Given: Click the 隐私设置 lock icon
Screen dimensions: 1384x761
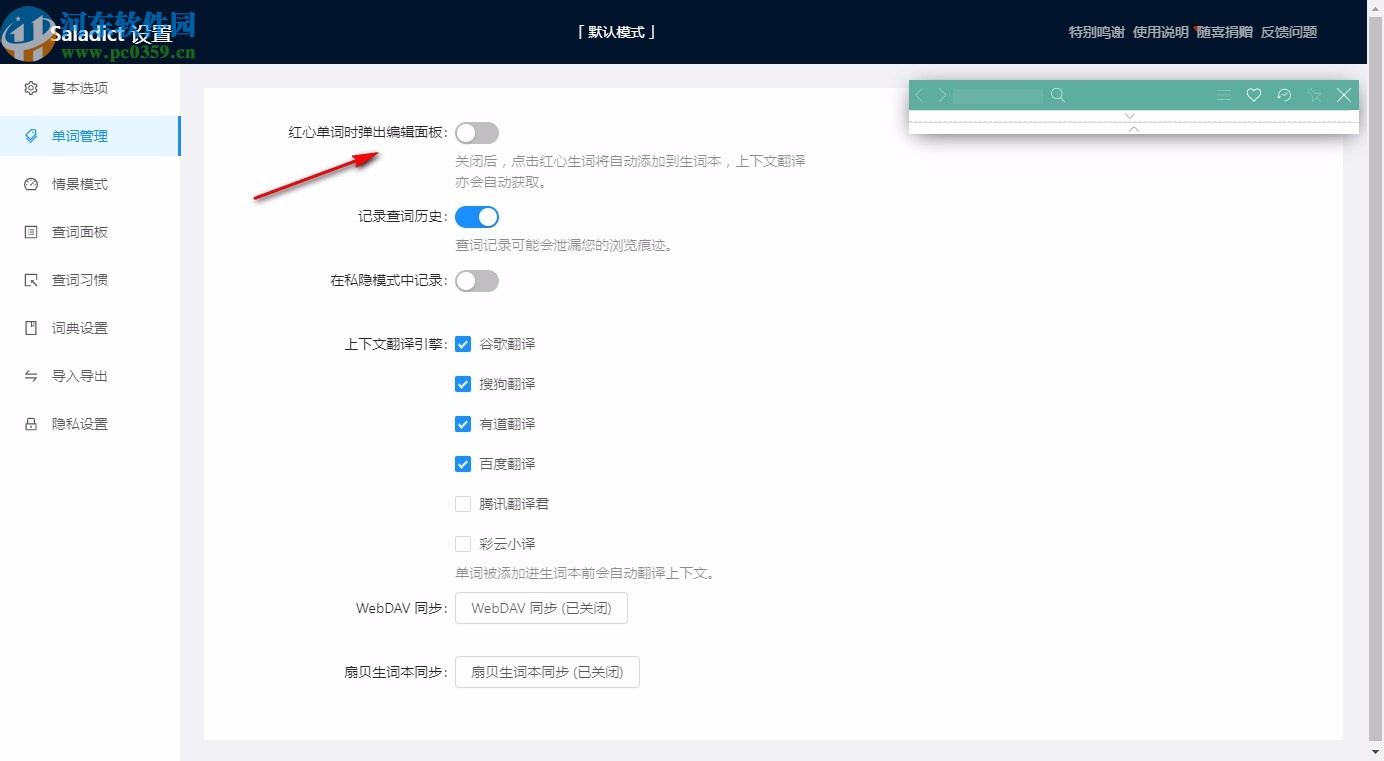Looking at the screenshot, I should 30,423.
